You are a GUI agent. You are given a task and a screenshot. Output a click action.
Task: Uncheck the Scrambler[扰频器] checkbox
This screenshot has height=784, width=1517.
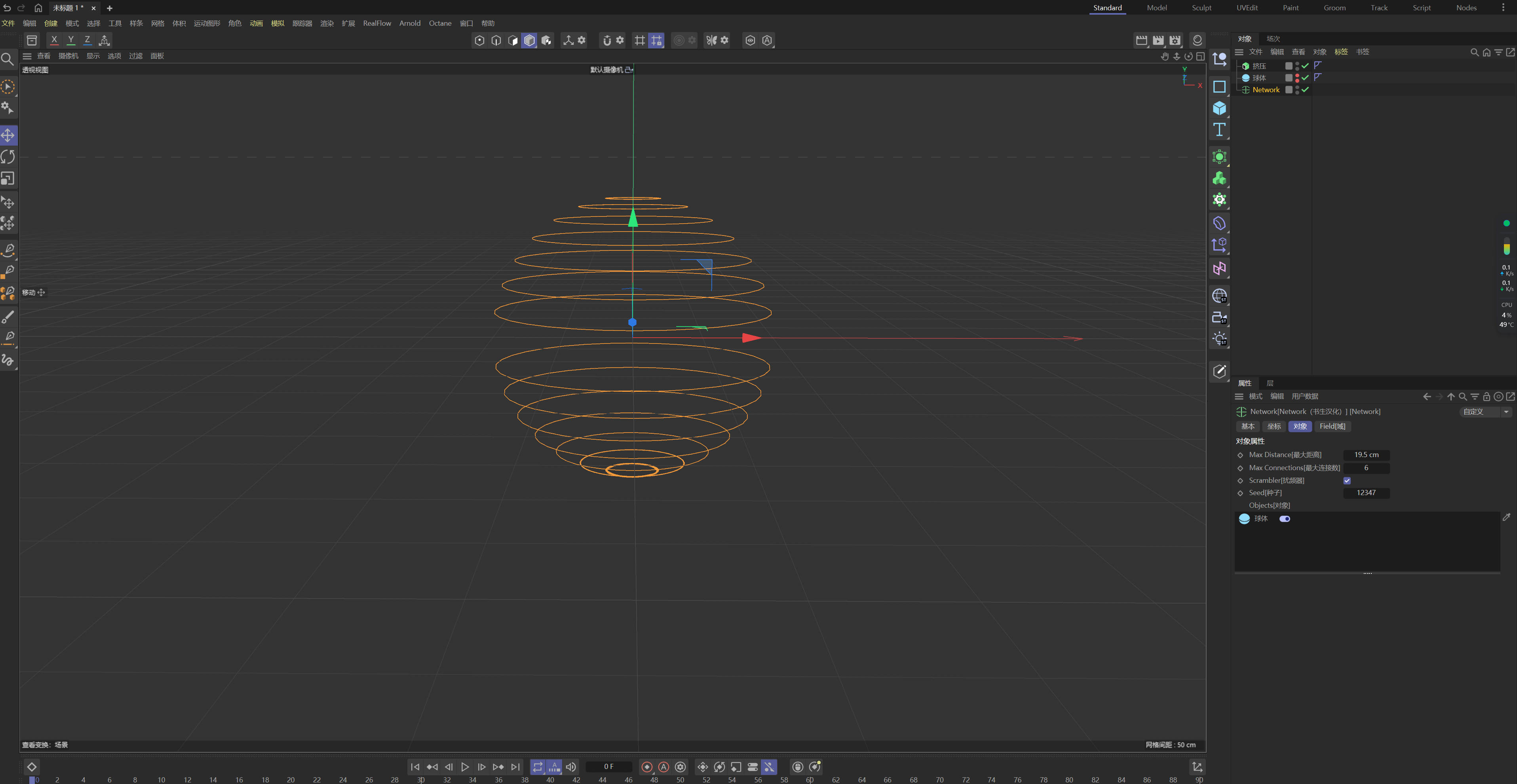pyautogui.click(x=1347, y=481)
